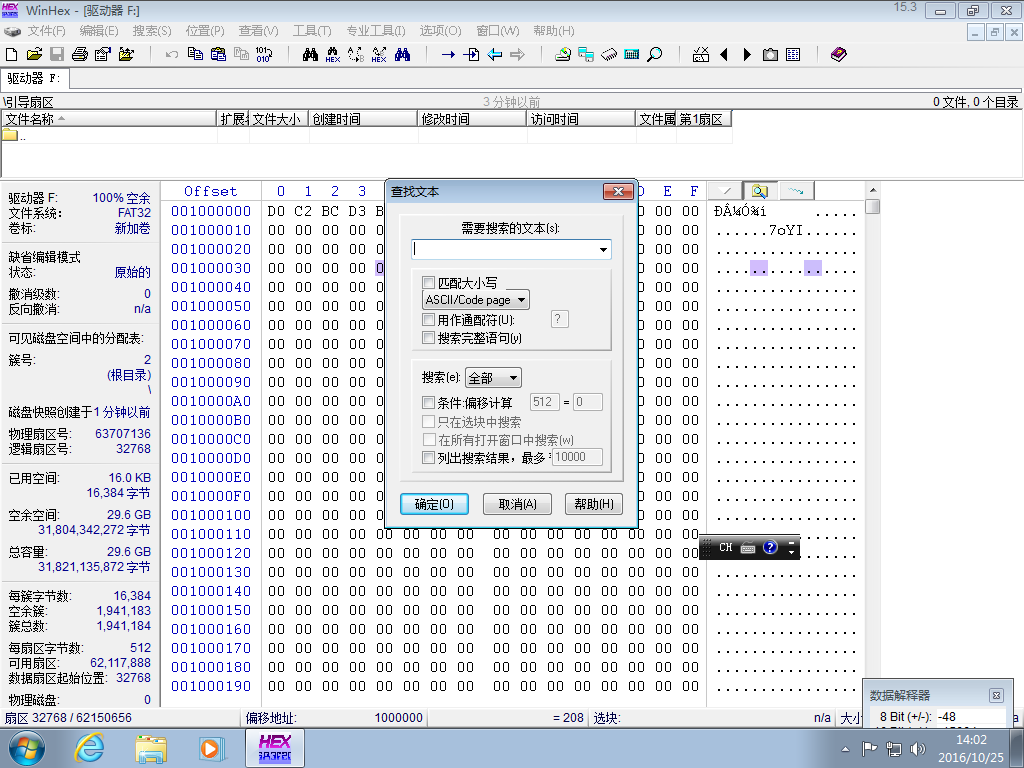Viewport: 1024px width, 768px height.
Task: Click the 第1扇区 column header
Action: [x=703, y=119]
